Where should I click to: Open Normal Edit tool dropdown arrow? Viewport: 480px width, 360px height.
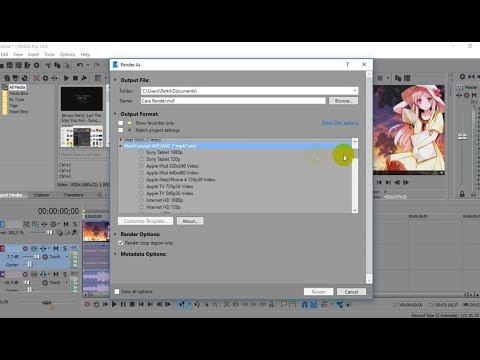[x=189, y=304]
